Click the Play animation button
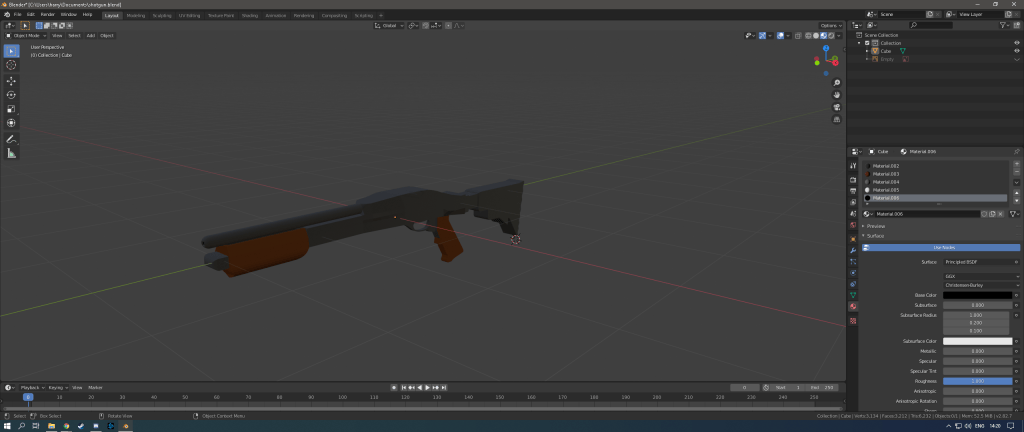 point(428,388)
